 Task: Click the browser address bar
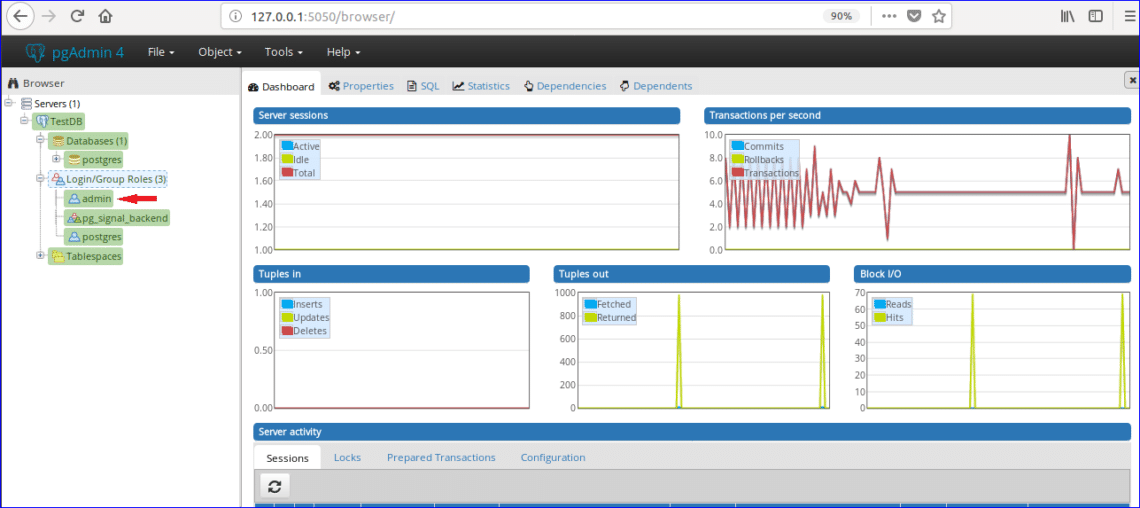(520, 16)
